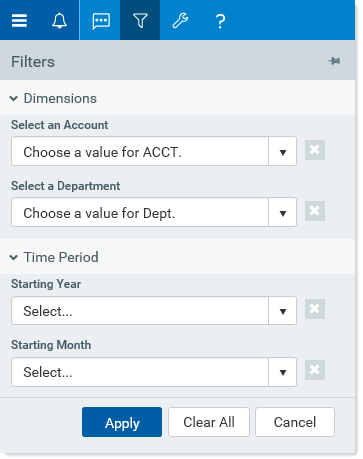Viewport: 363px width, 459px height.
Task: Apply the selected filters
Action: tap(122, 422)
